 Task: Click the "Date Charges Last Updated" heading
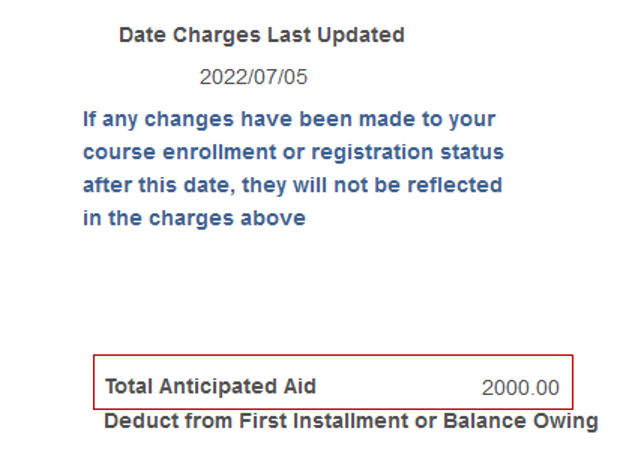pos(261,36)
